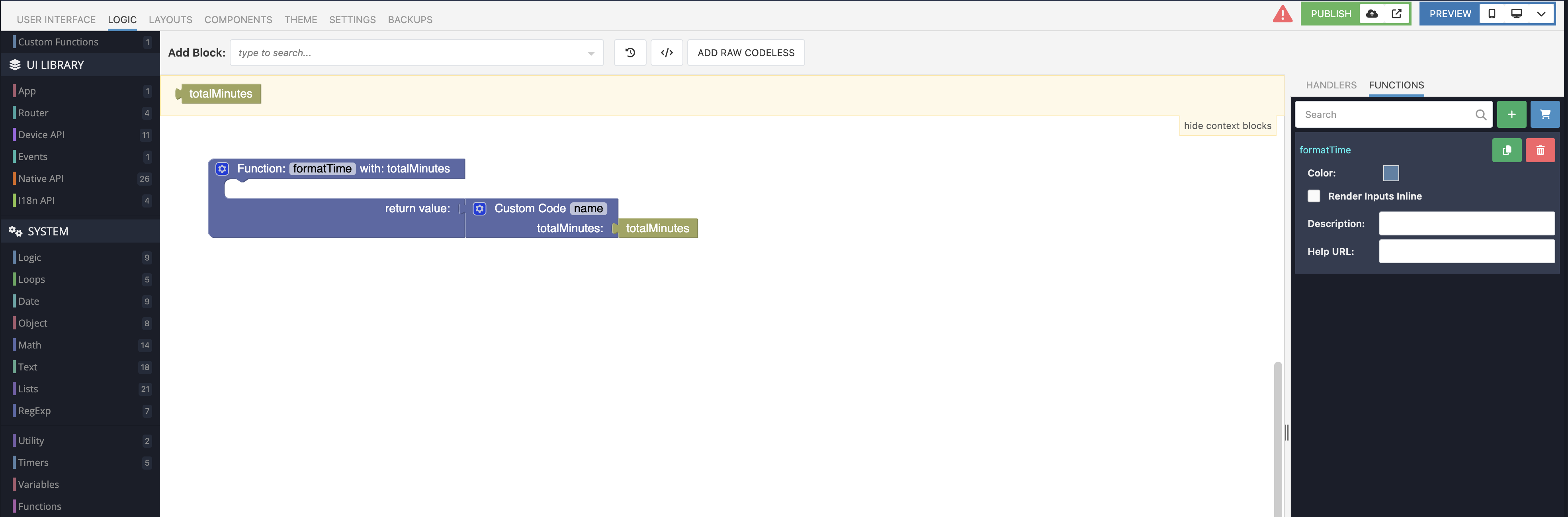This screenshot has height=517, width=1568.
Task: Open the App block category
Action: point(80,91)
